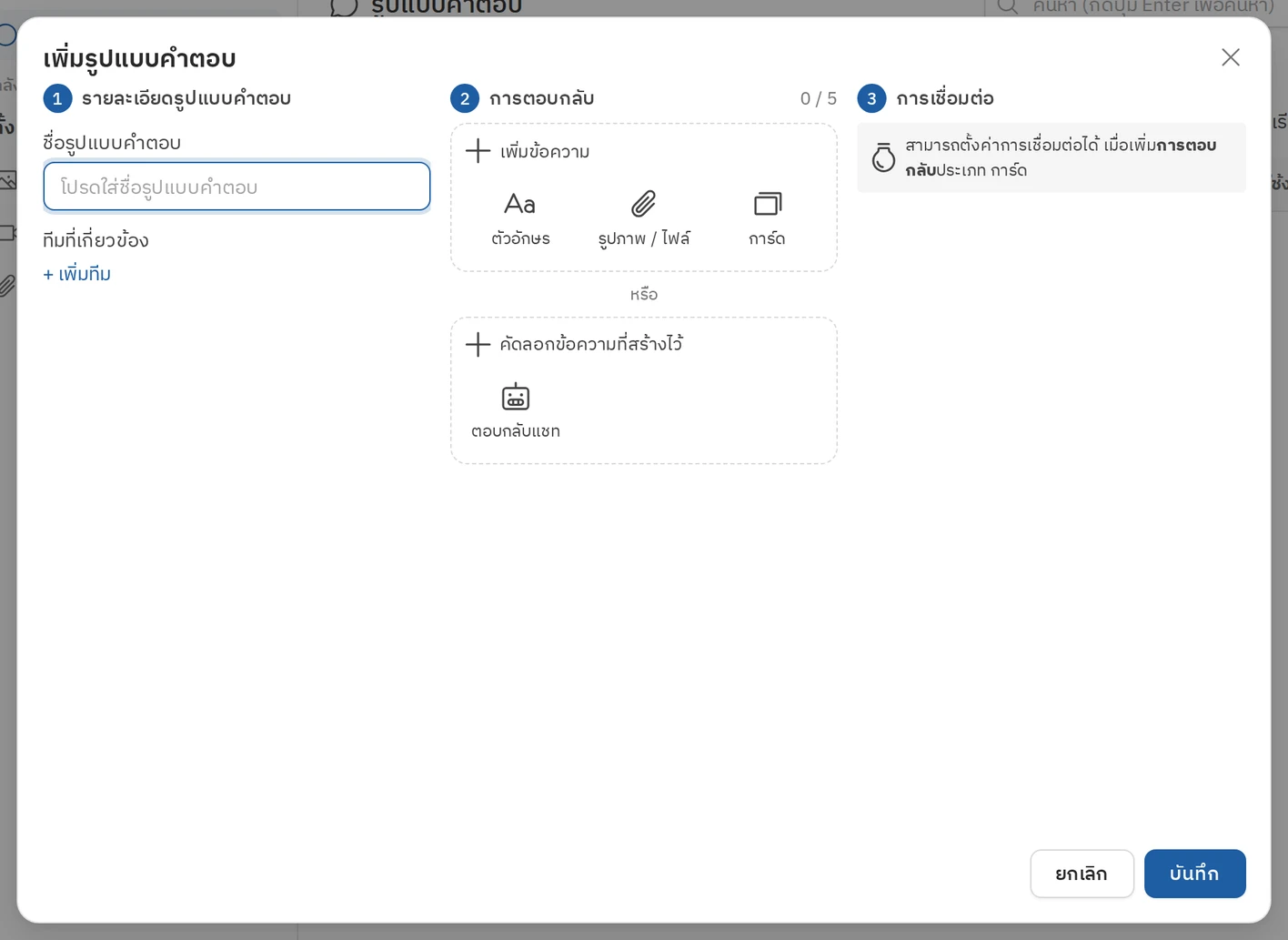Screen dimensions: 1288x940
Task: Choose the รูปภาพ / ไฟล์ paperclip icon
Action: pyautogui.click(x=643, y=204)
